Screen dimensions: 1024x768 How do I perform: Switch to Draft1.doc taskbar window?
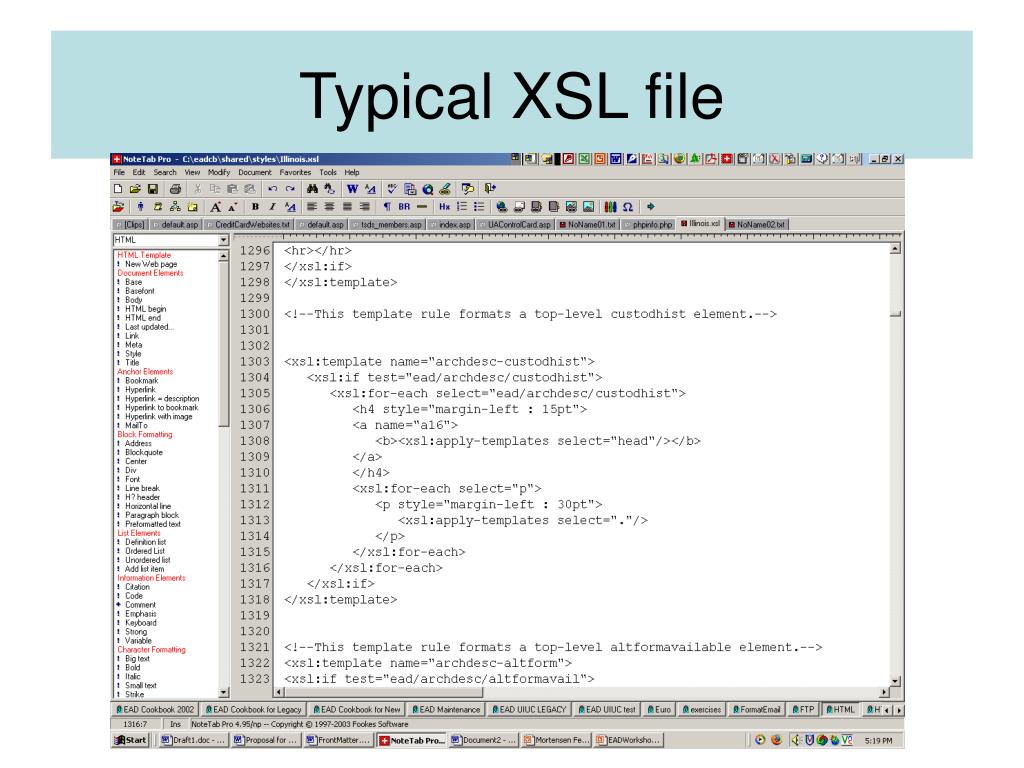point(192,741)
